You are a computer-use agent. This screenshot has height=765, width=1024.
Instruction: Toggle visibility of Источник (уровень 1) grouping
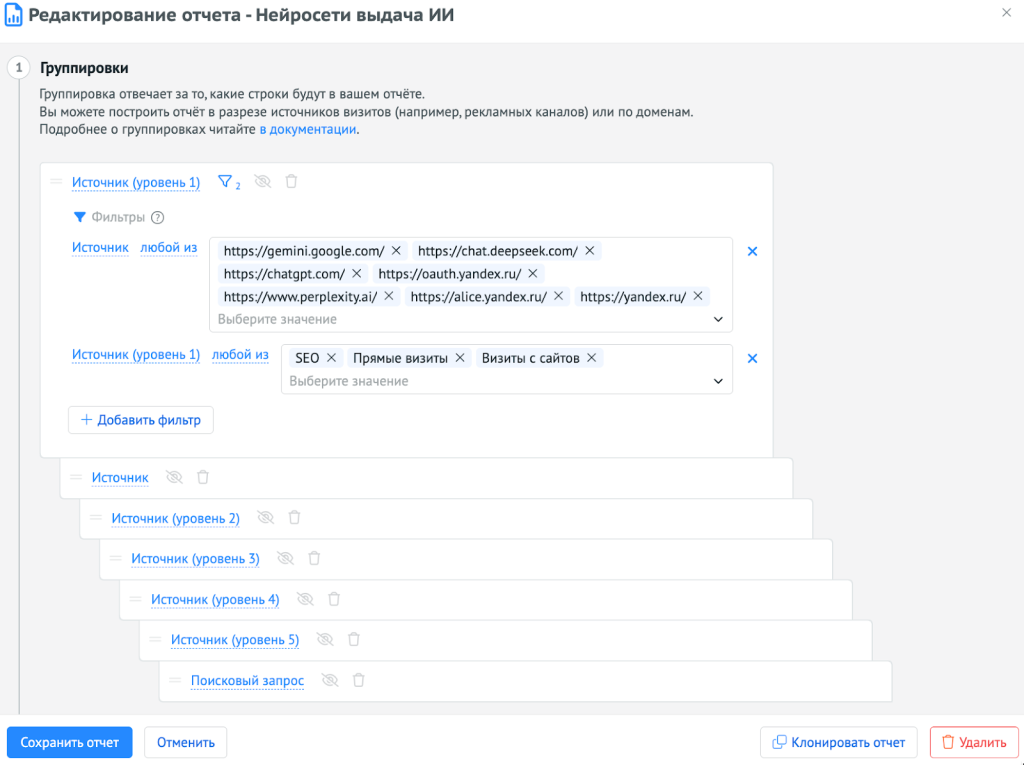[x=263, y=182]
